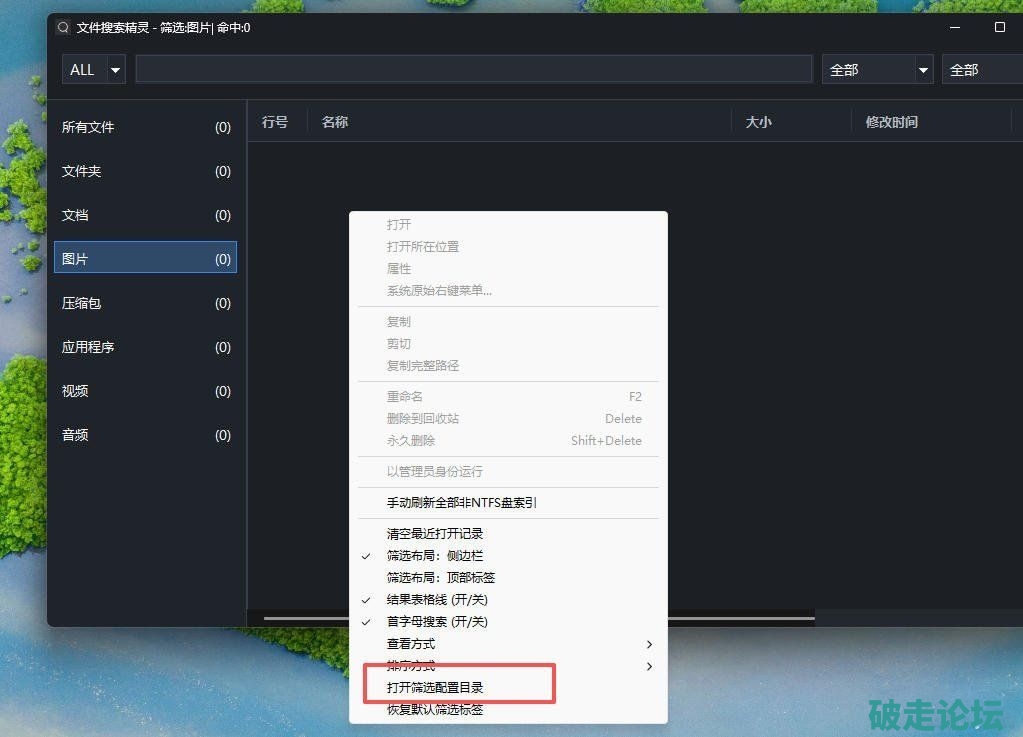
Task: Expand the 查看方式 submenu
Action: [508, 644]
